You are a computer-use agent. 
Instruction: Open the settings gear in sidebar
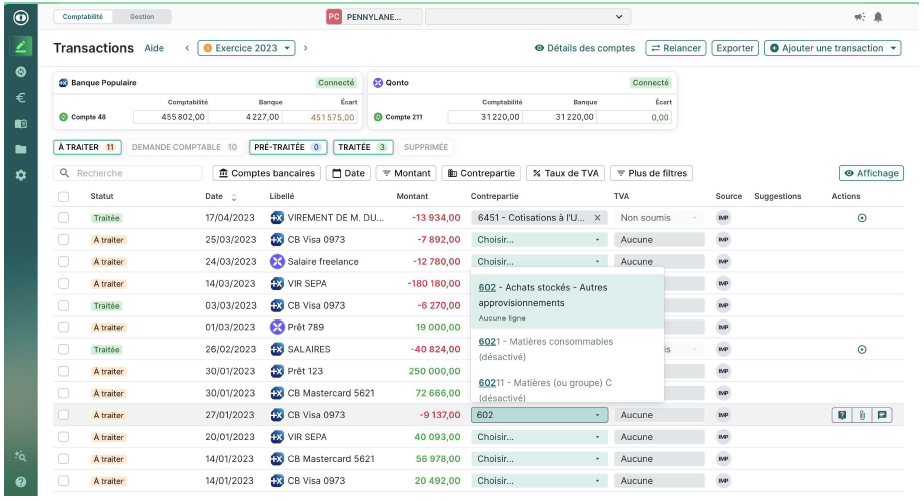point(21,175)
